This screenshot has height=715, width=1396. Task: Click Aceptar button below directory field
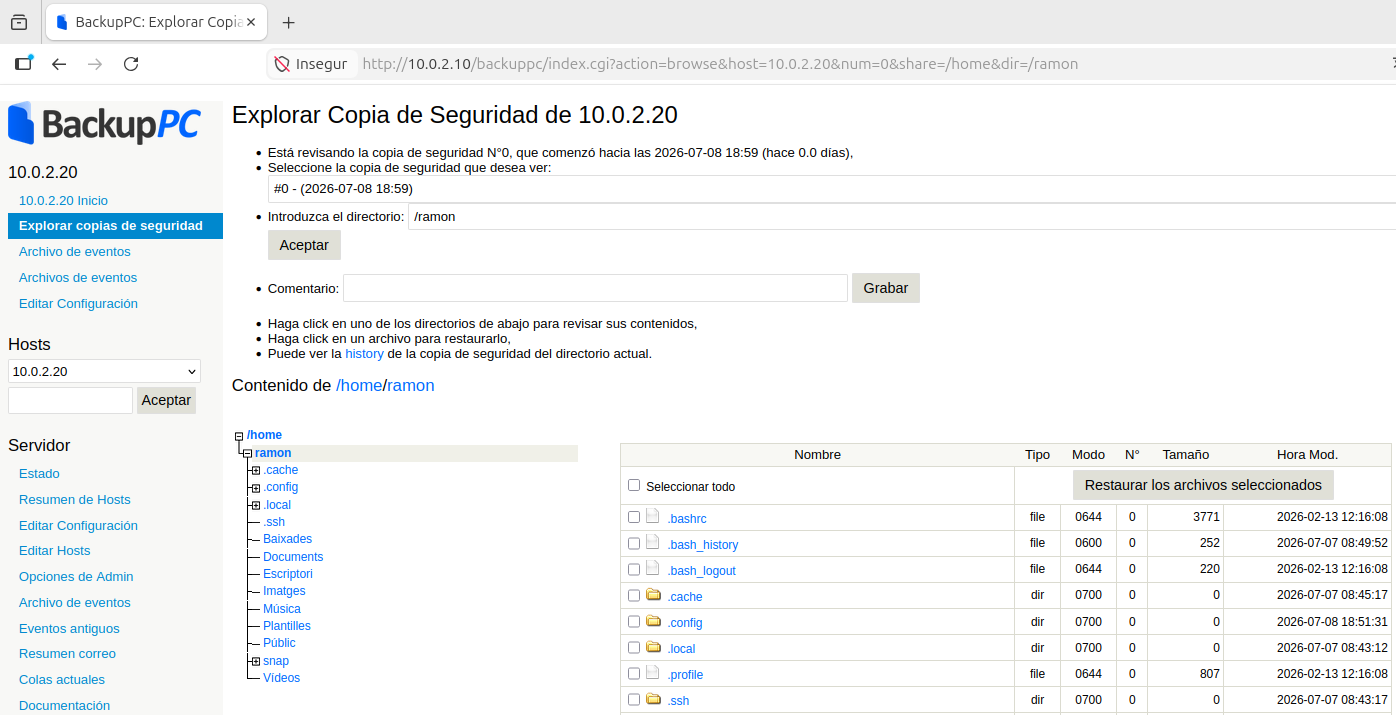coord(304,245)
